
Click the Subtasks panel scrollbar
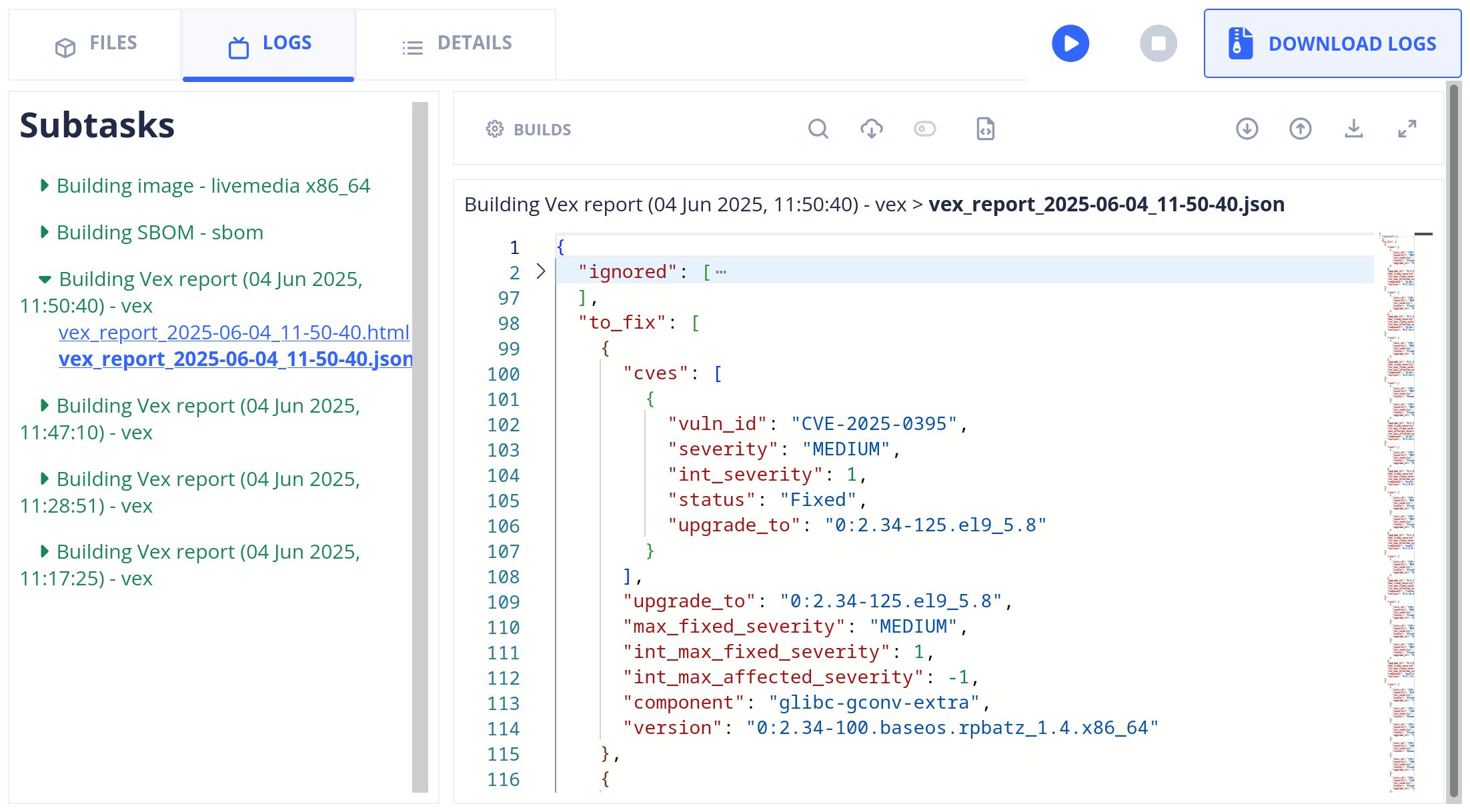point(420,447)
